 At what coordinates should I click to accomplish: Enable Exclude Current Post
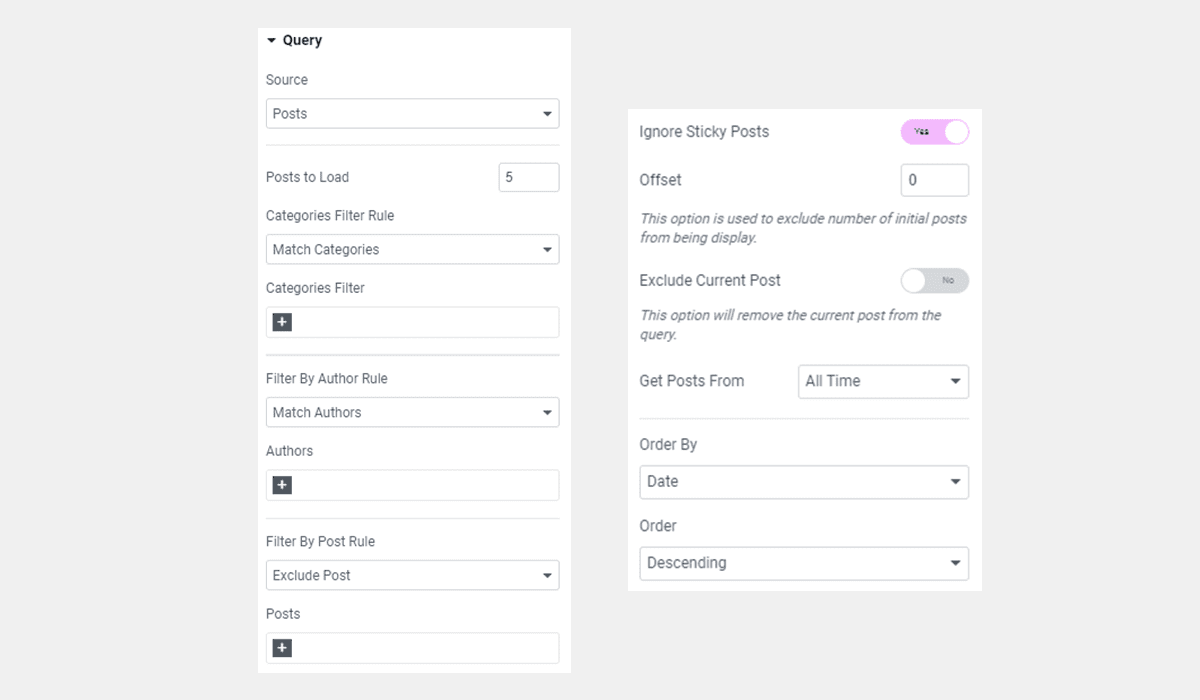tap(936, 281)
